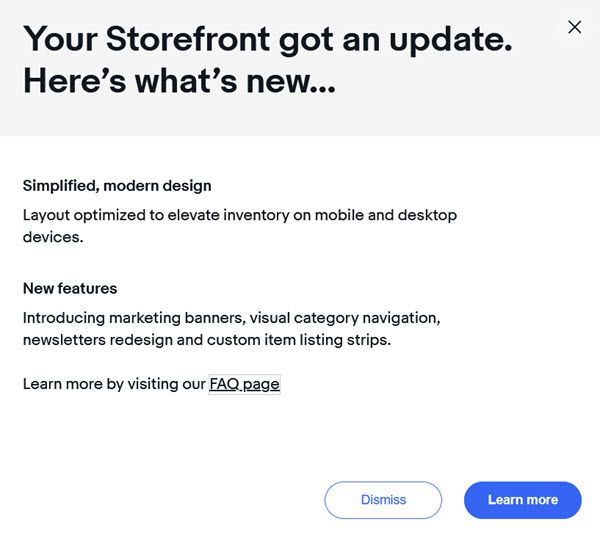This screenshot has height=541, width=600.
Task: Click the words "mobile and desktop" in the description
Action: point(386,215)
